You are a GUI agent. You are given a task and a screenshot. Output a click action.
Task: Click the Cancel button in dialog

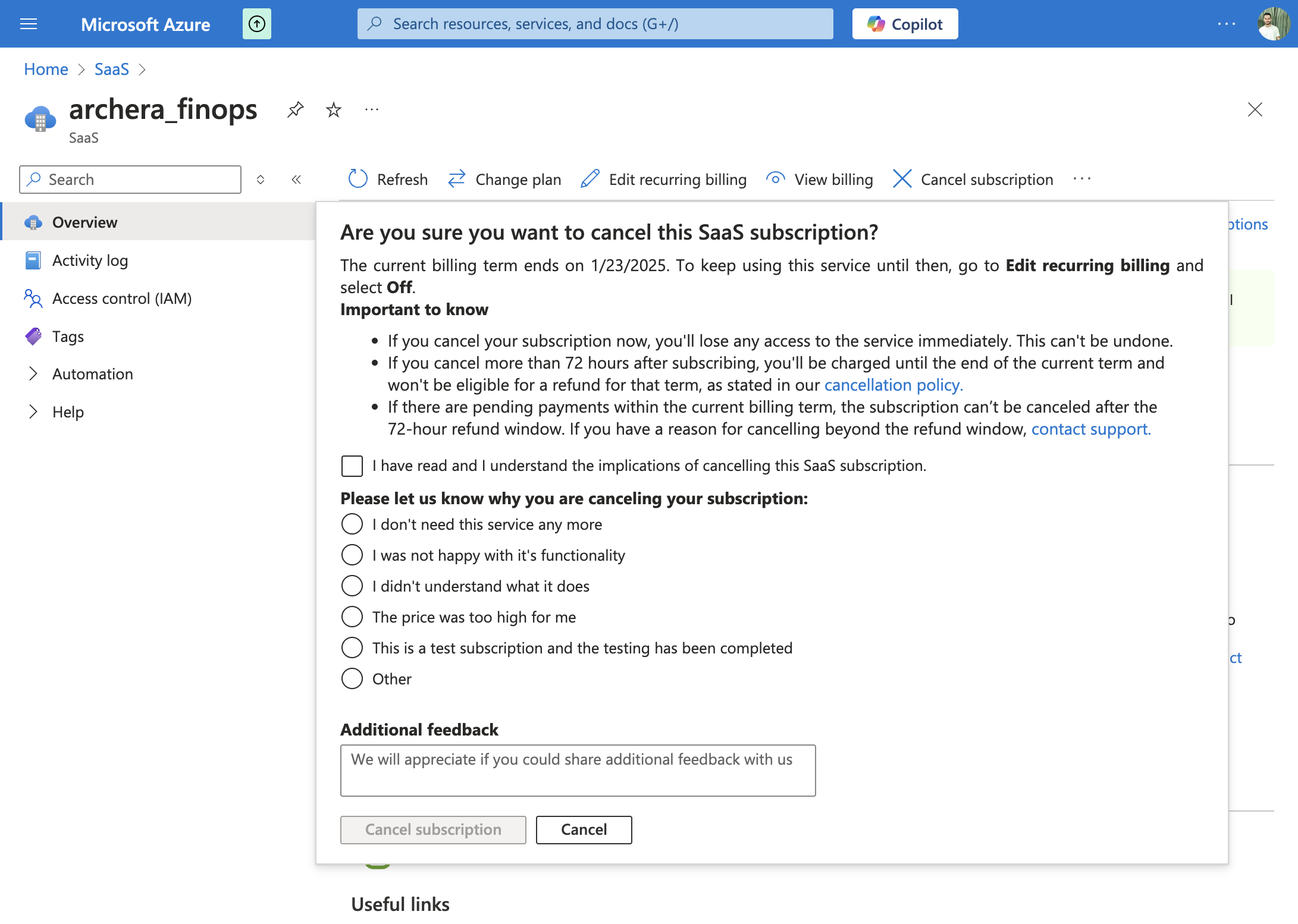[x=584, y=829]
